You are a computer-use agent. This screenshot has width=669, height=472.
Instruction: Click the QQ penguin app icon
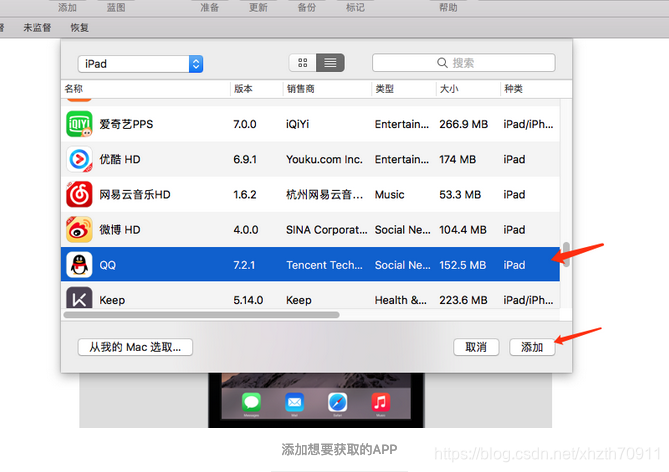[79, 265]
